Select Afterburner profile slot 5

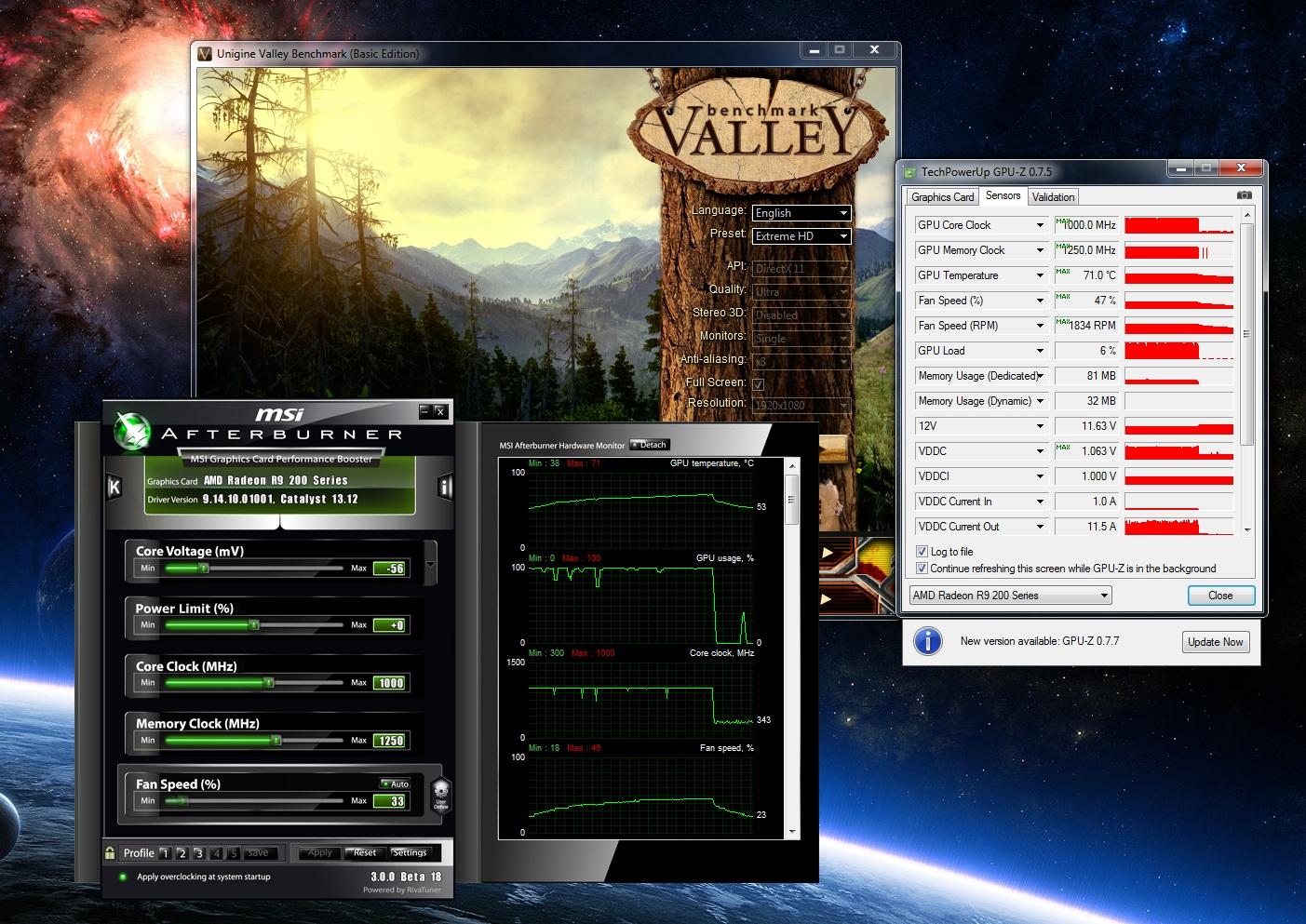(x=234, y=852)
